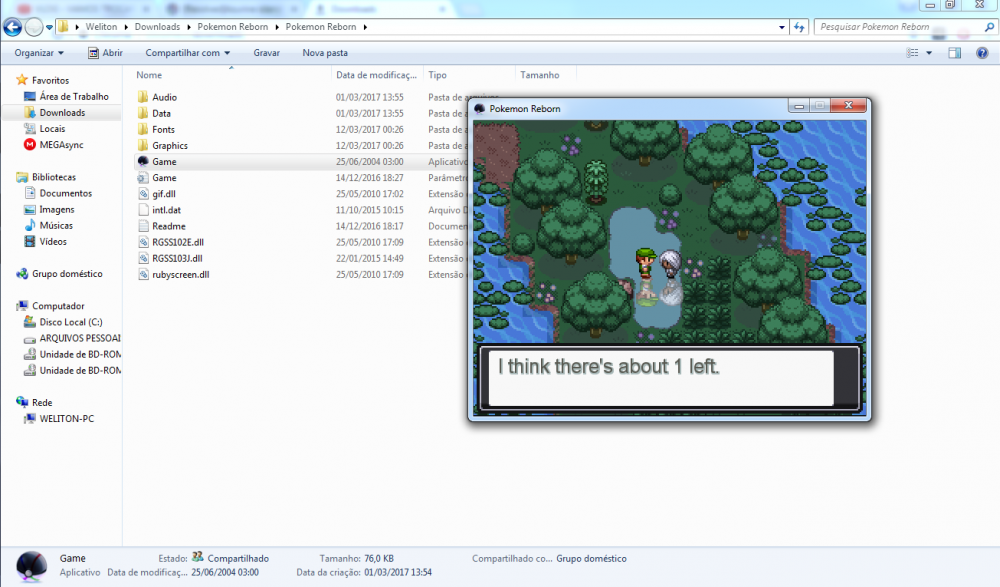Click the Gravar toolbar button
Image resolution: width=1000 pixels, height=587 pixels.
266,53
